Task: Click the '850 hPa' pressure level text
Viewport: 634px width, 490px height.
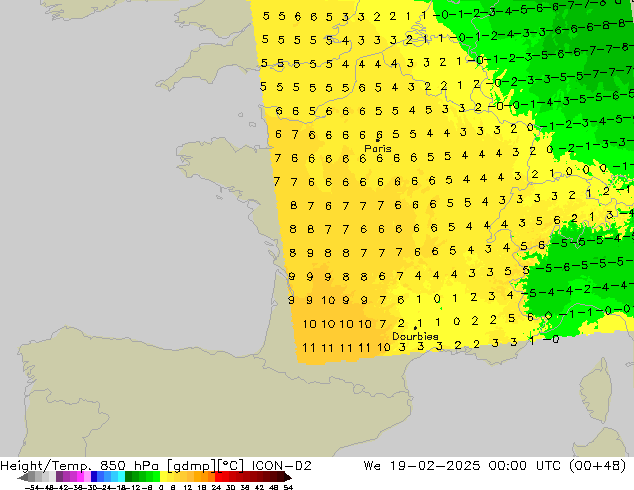Action: (129, 466)
